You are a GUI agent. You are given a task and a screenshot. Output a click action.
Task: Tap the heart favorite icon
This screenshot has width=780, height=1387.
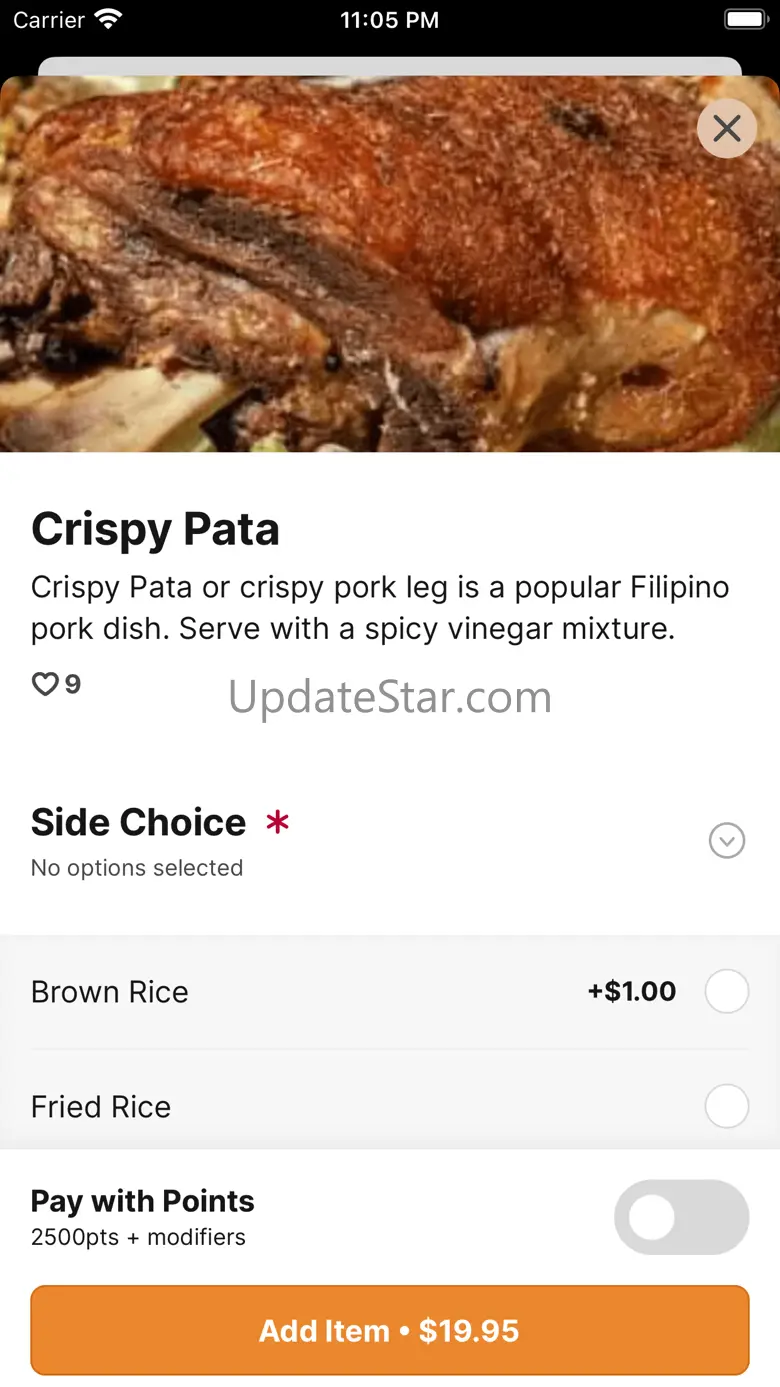[45, 684]
